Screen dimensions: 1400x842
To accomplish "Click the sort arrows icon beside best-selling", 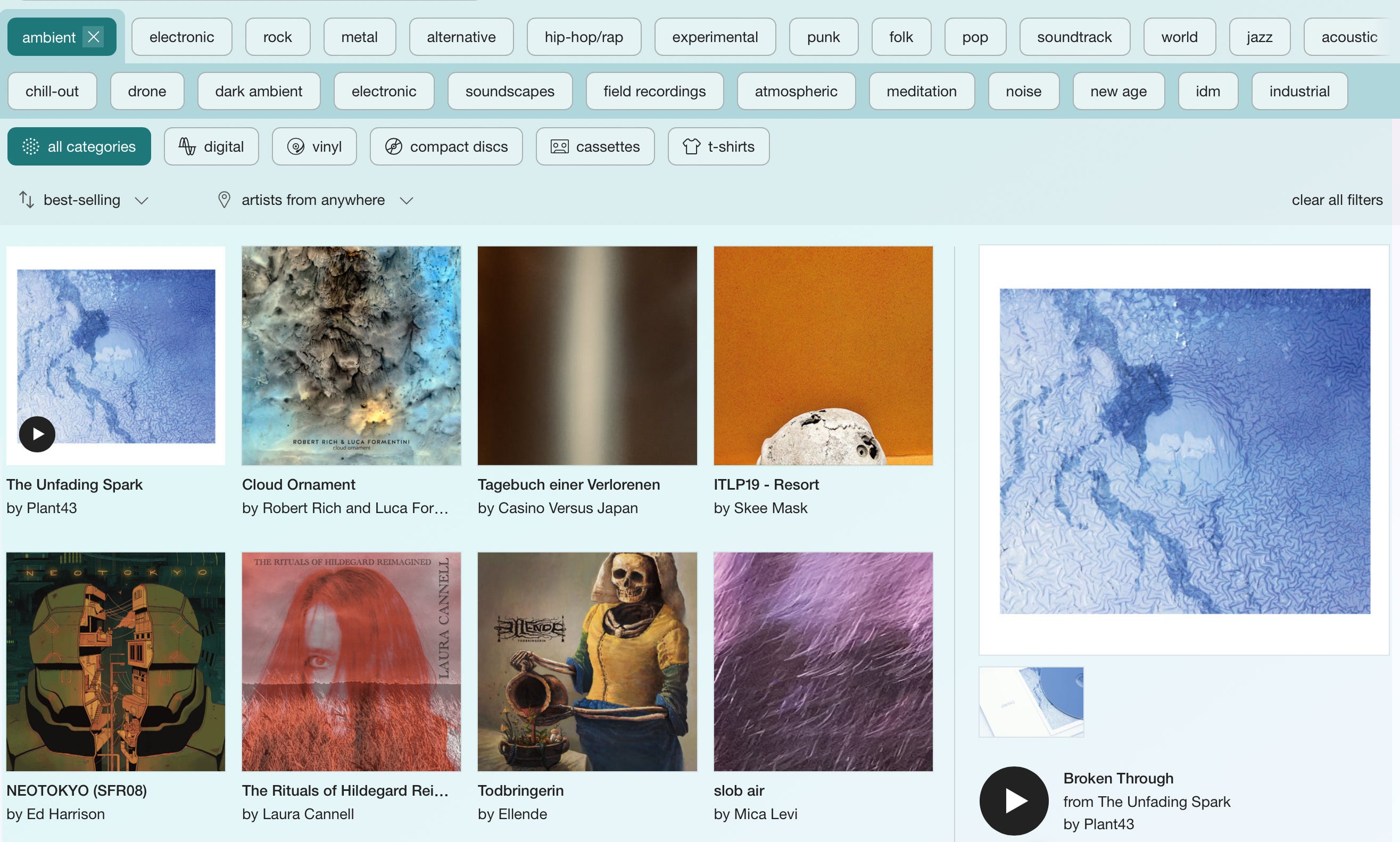I will (27, 200).
